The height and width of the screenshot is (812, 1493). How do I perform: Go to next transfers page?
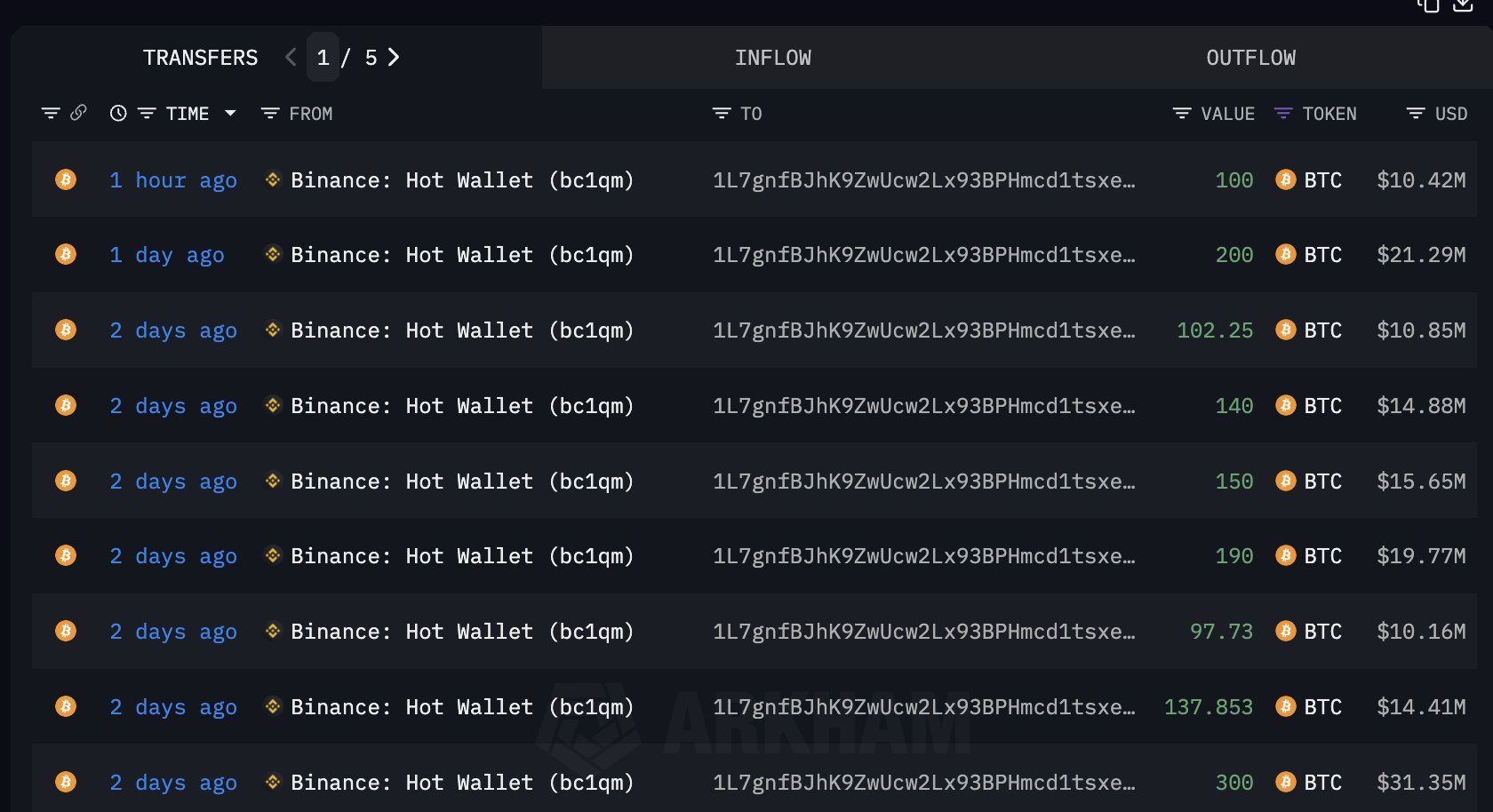click(x=394, y=58)
